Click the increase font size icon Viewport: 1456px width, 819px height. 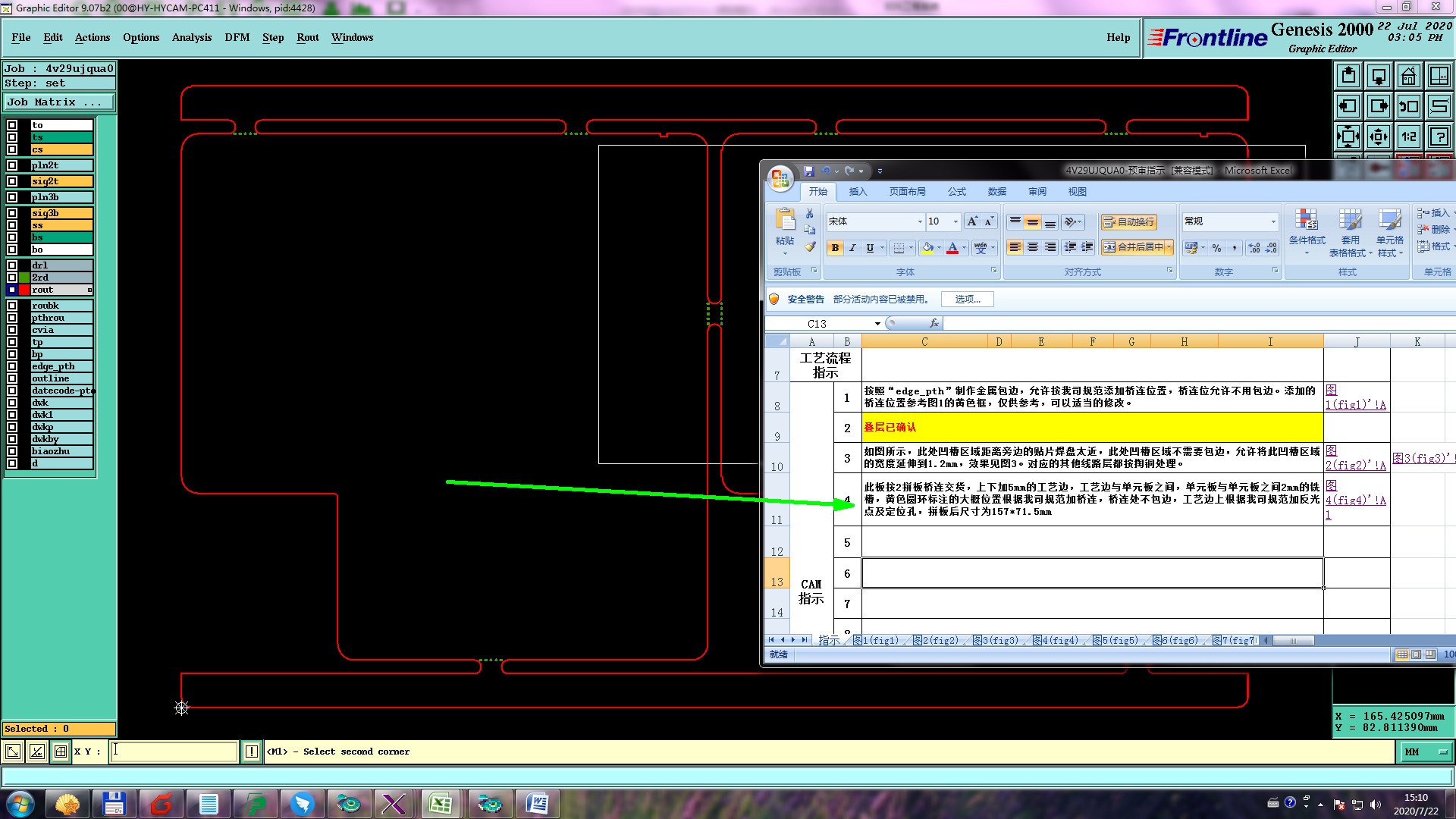tap(972, 221)
